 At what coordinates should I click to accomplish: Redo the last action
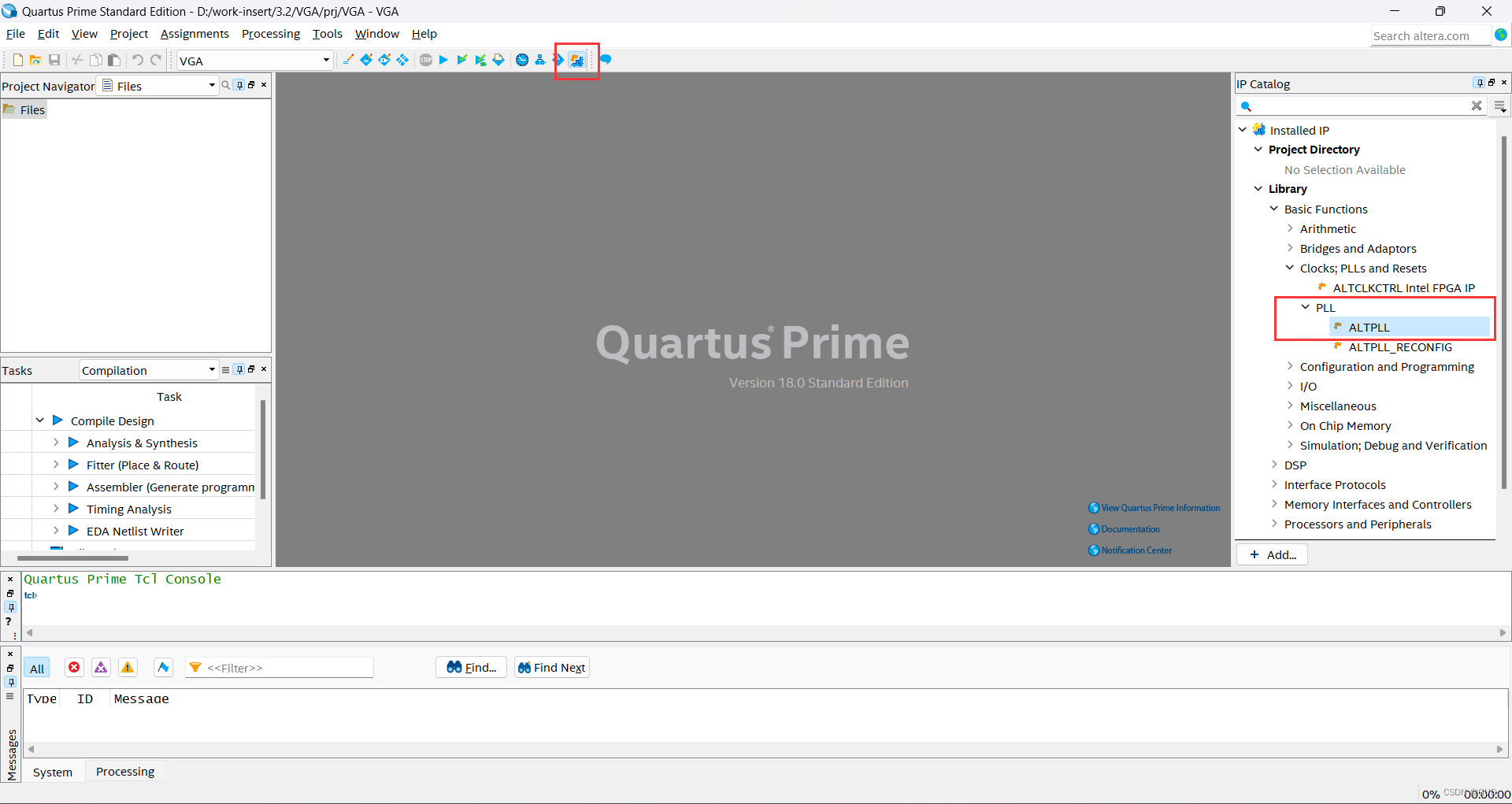tap(156, 60)
